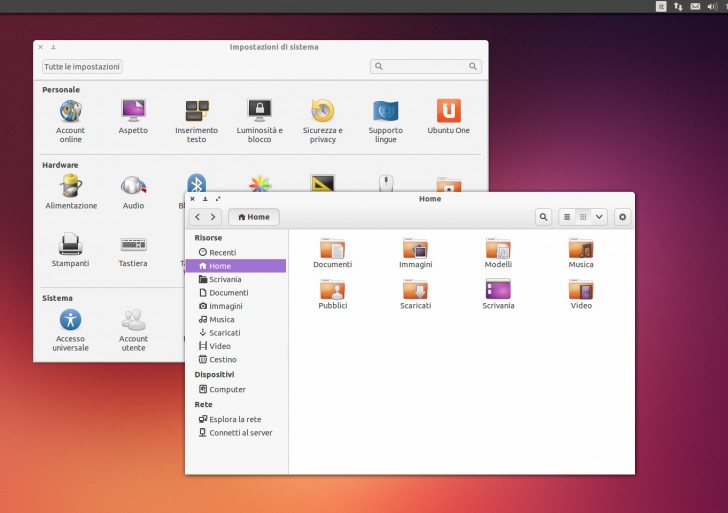Open the Aspetto appearance settings
The image size is (728, 513).
tap(133, 113)
